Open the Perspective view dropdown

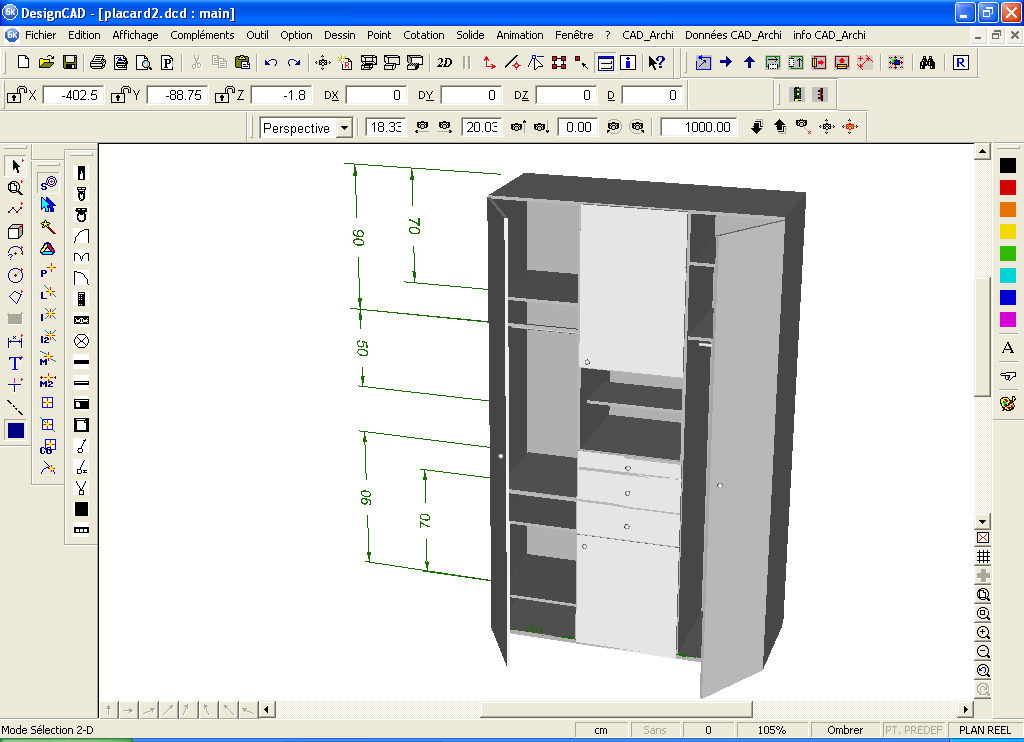[343, 127]
